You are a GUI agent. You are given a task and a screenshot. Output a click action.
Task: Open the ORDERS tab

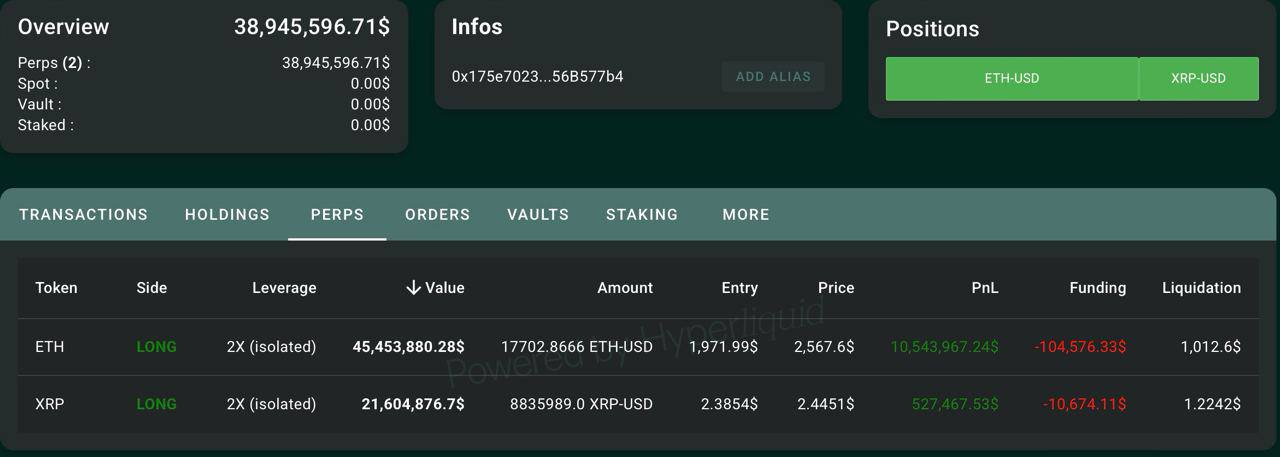tap(437, 214)
